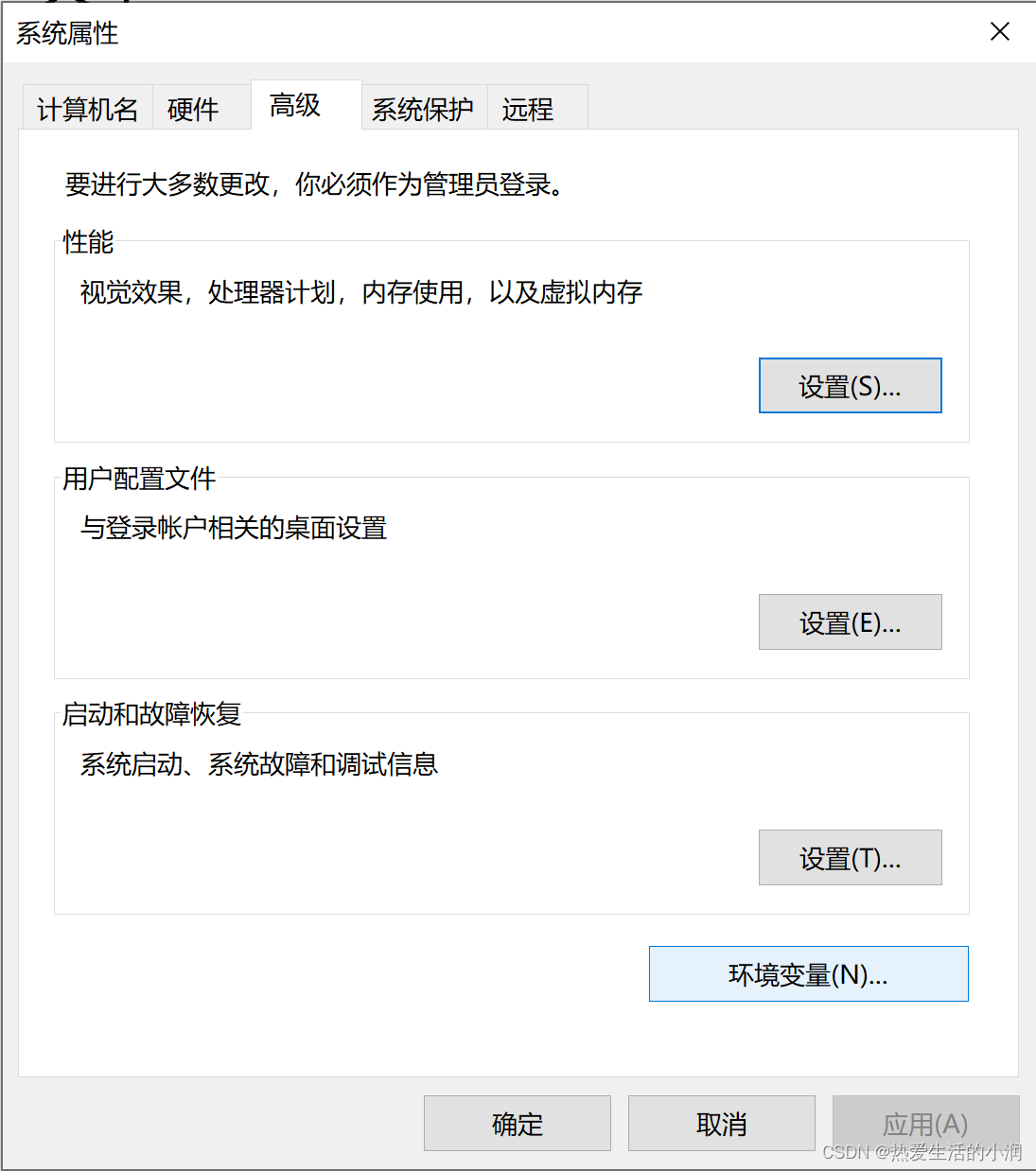Image resolution: width=1036 pixels, height=1171 pixels.
Task: Open startup and recovery settings 设置(T)
Action: [849, 857]
